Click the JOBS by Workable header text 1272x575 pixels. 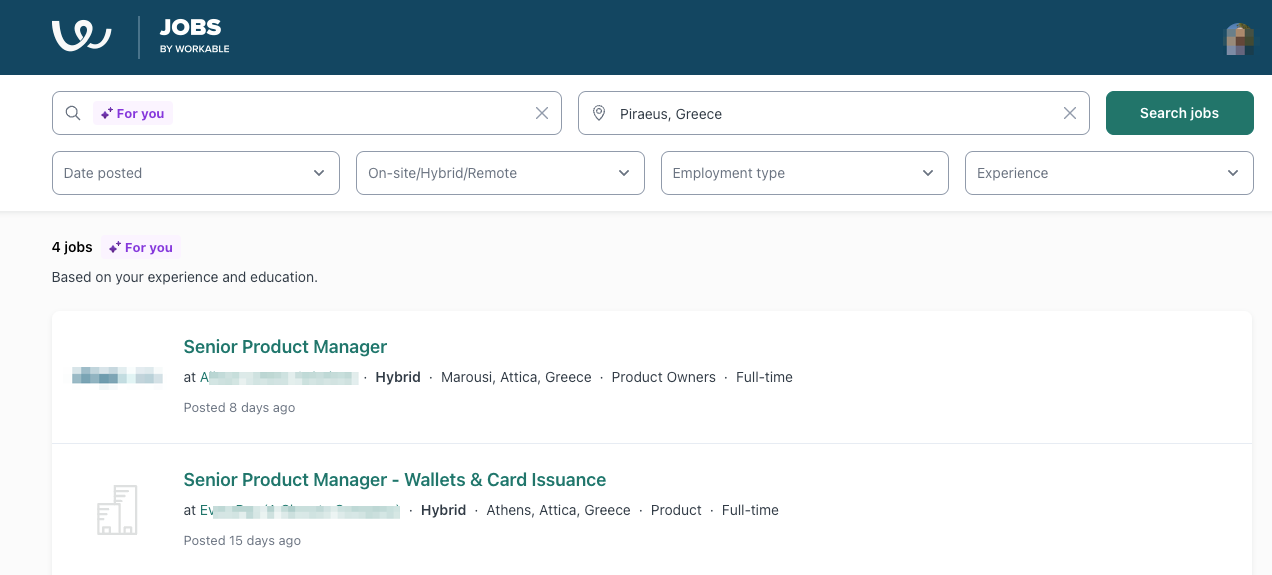click(x=194, y=36)
